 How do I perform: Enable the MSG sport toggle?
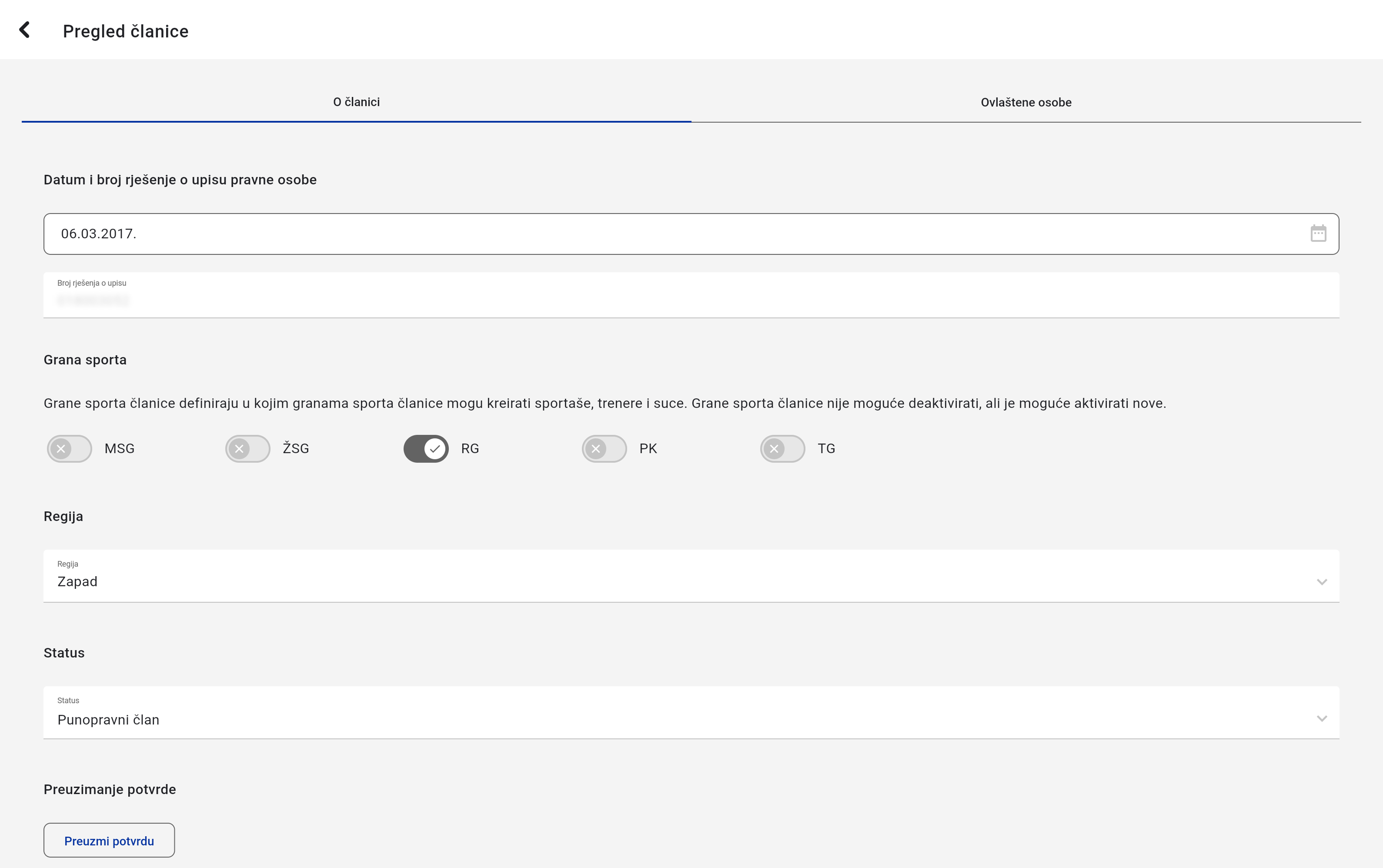pos(70,448)
